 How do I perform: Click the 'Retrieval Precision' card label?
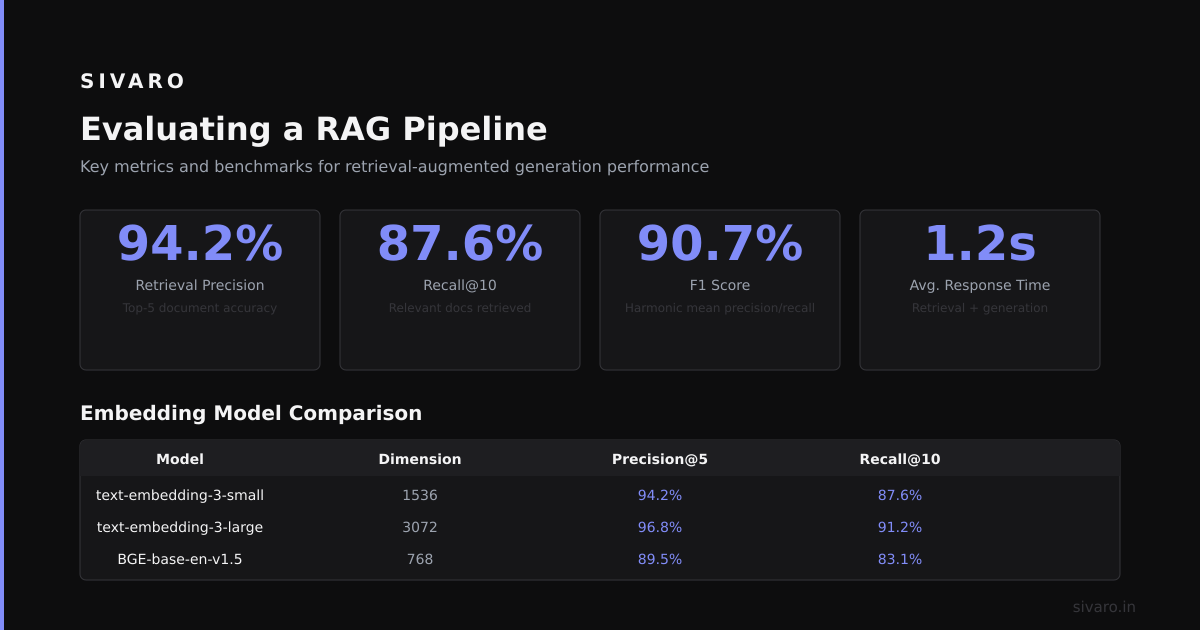[200, 285]
